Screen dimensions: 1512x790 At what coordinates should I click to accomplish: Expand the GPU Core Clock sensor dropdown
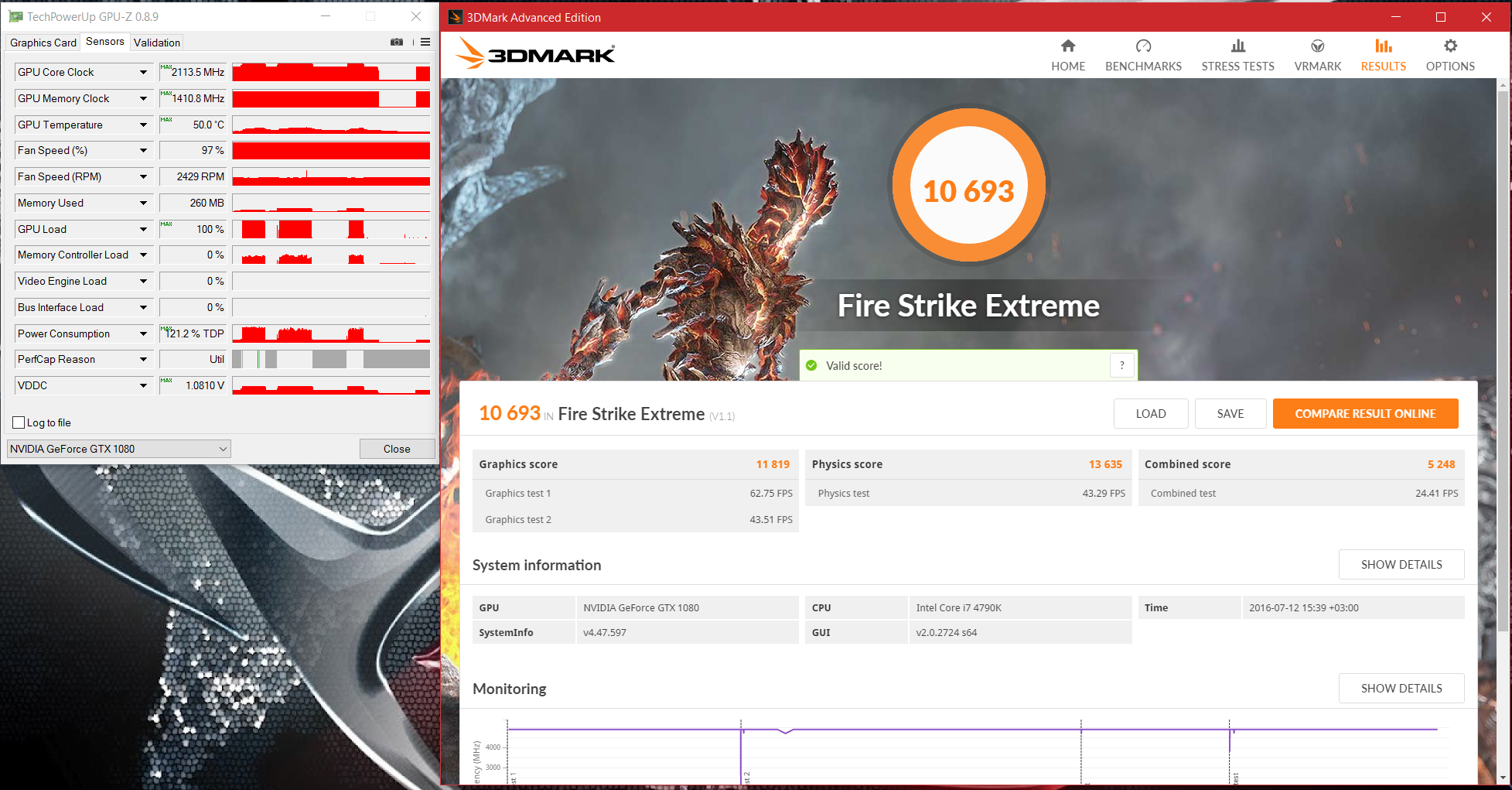pos(143,72)
